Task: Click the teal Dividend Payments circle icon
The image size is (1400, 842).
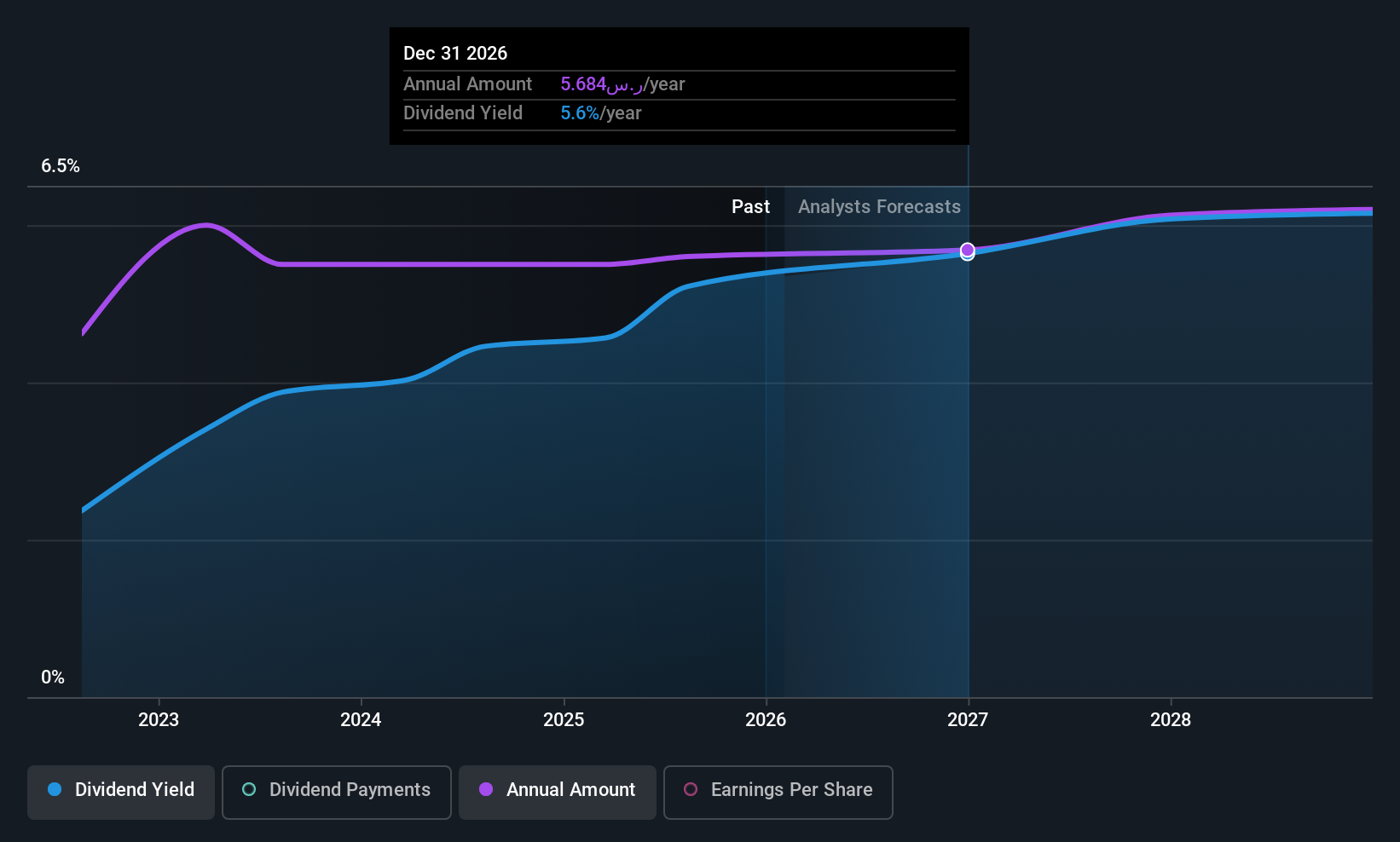Action: coord(249,790)
